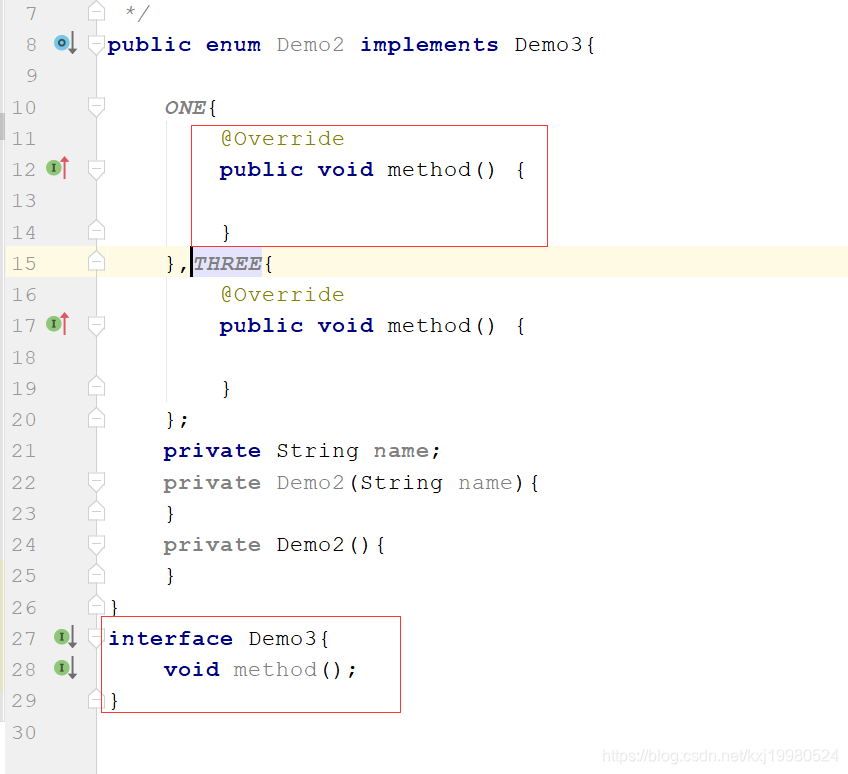Click the fold end marker on line 23
This screenshot has width=848, height=774.
pyautogui.click(x=96, y=511)
